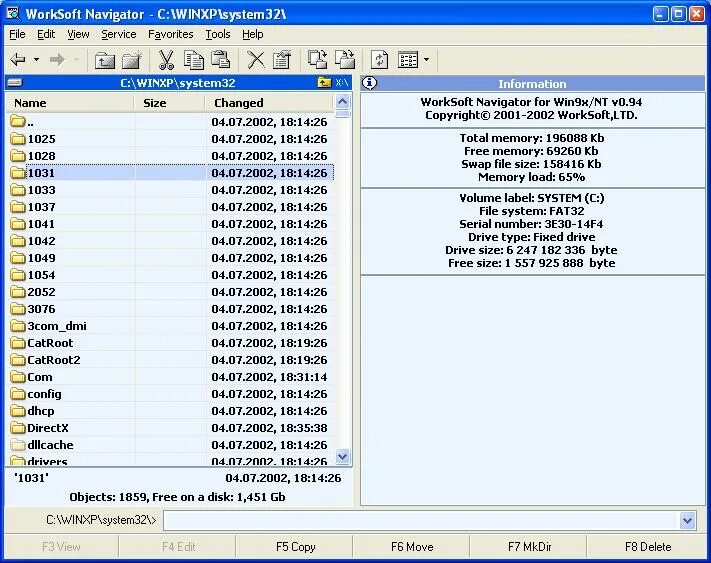Viewport: 711px width, 563px height.
Task: Click the Information panel info icon
Action: [x=370, y=83]
